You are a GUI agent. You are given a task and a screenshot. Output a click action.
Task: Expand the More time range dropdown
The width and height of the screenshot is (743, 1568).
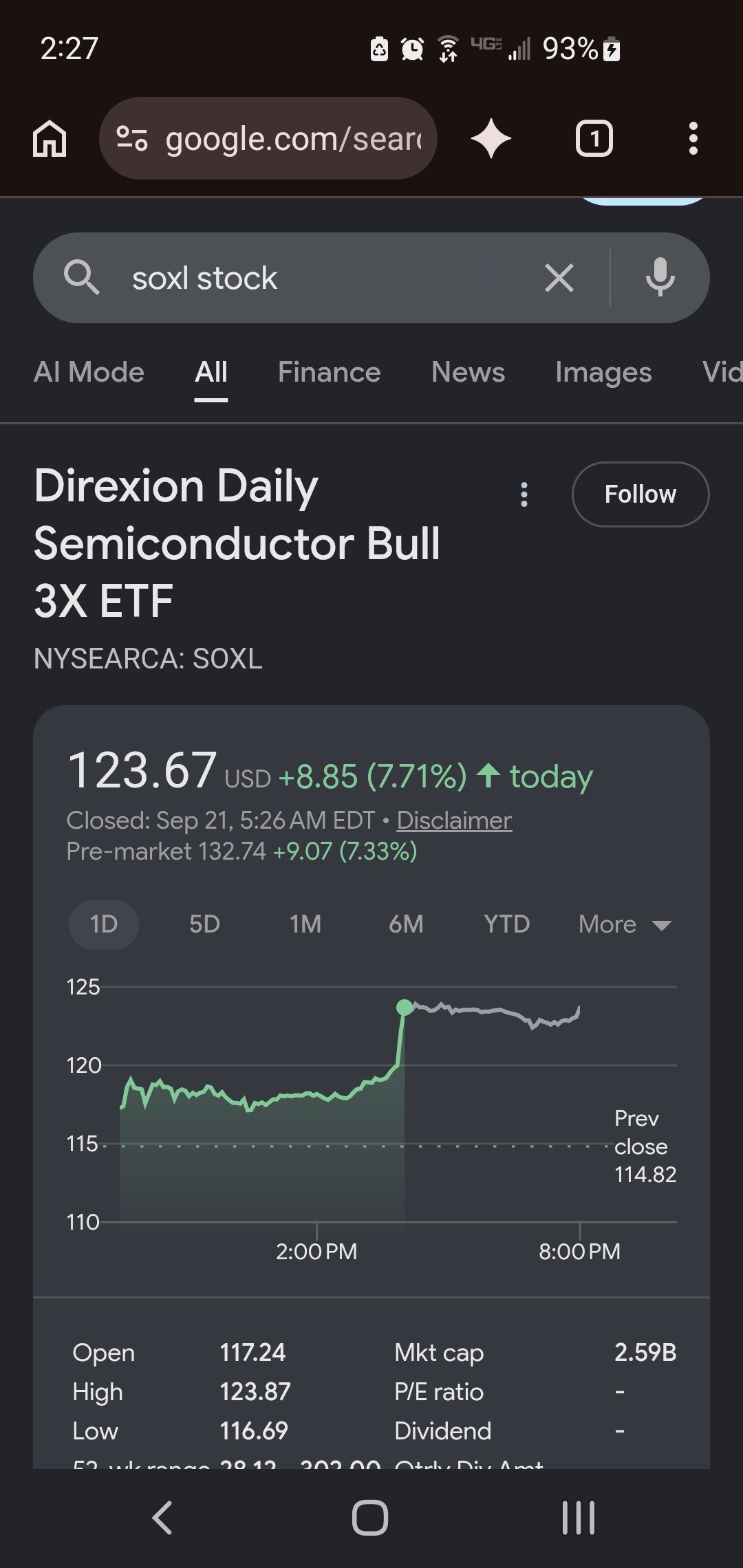(625, 924)
